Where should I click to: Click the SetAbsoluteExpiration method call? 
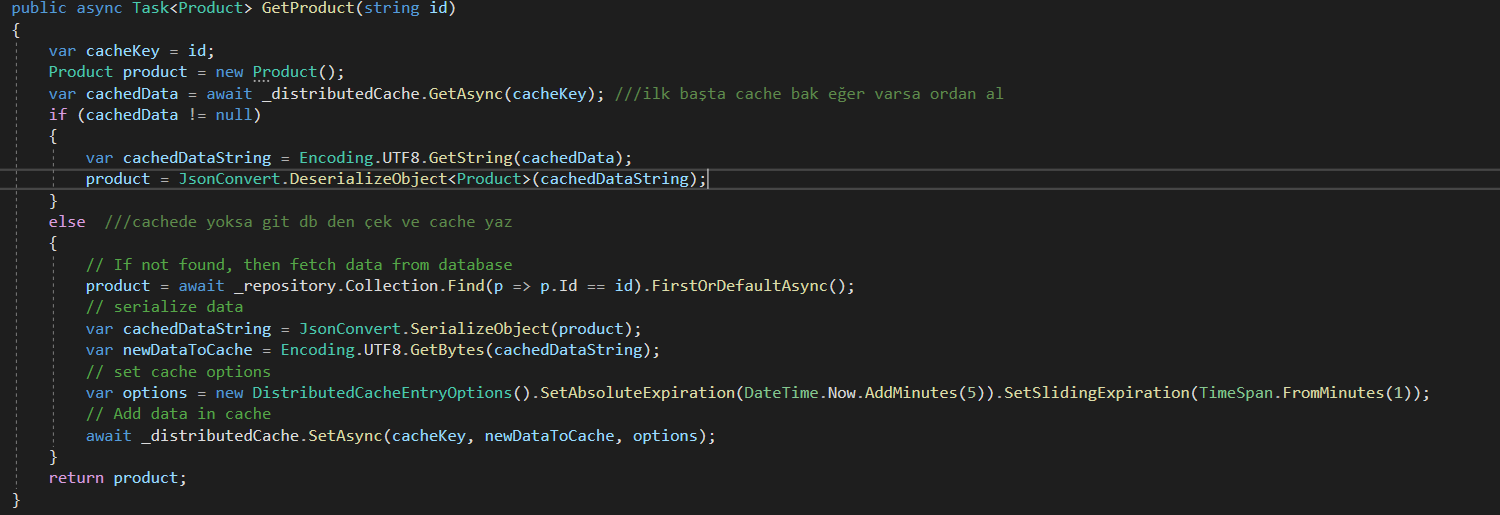point(636,393)
